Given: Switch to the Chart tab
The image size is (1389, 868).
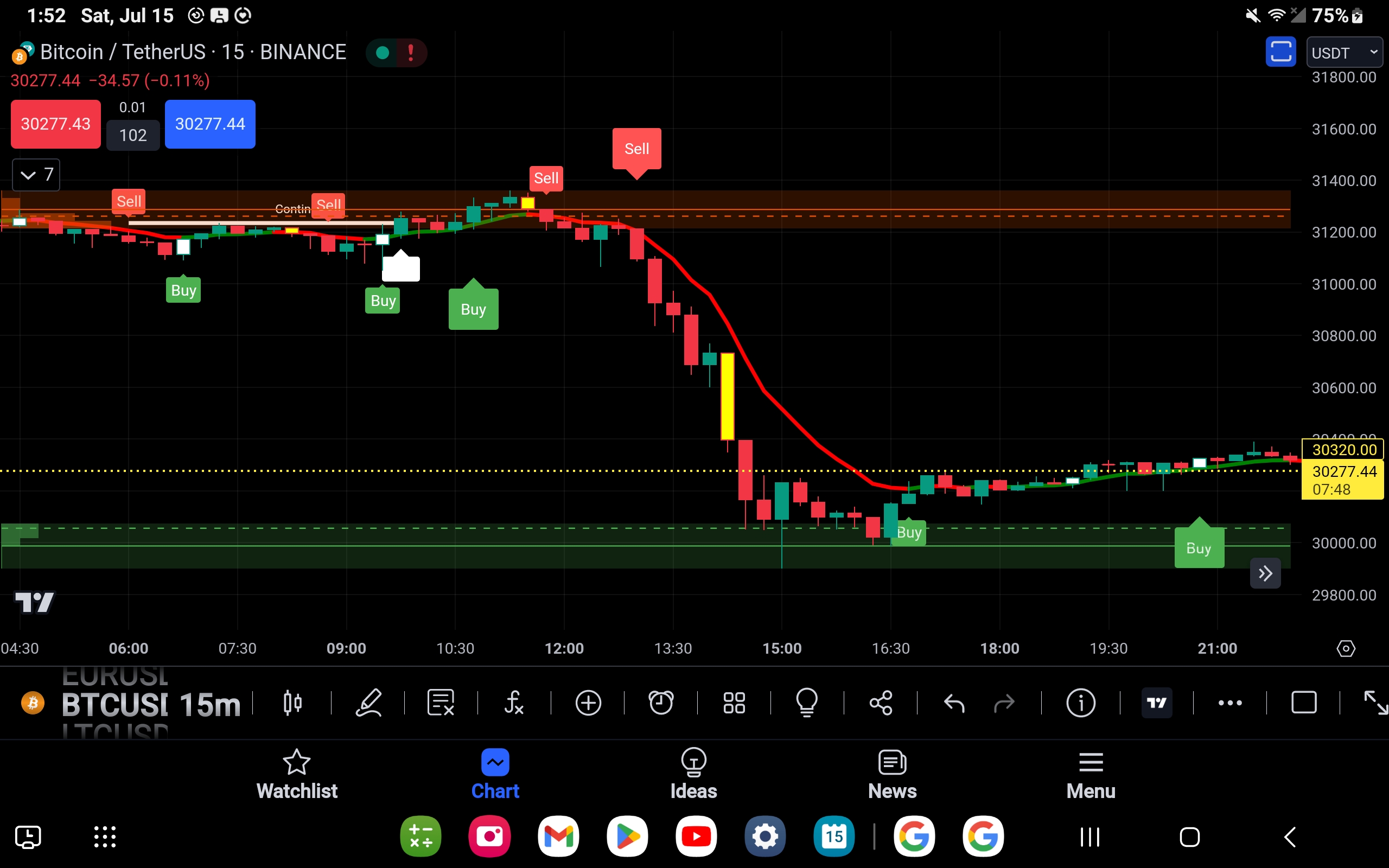Looking at the screenshot, I should tap(495, 775).
